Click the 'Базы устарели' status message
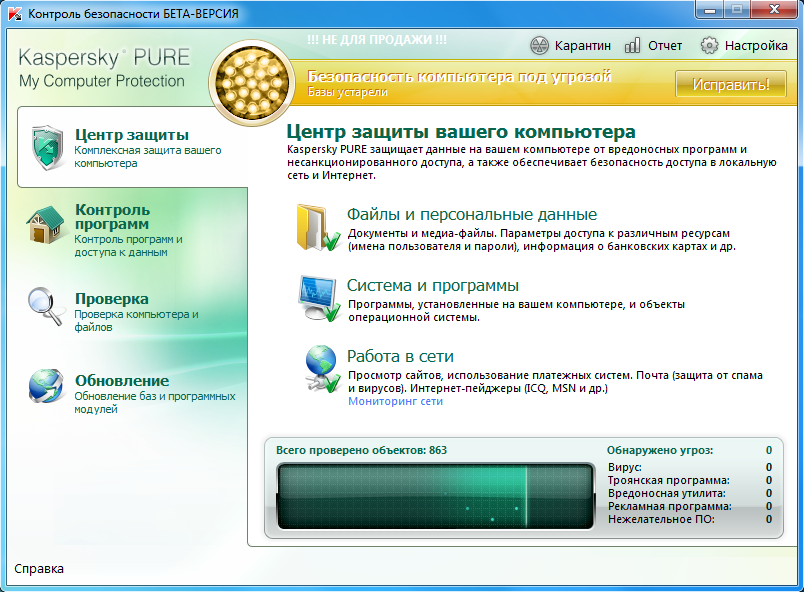 pyautogui.click(x=347, y=92)
